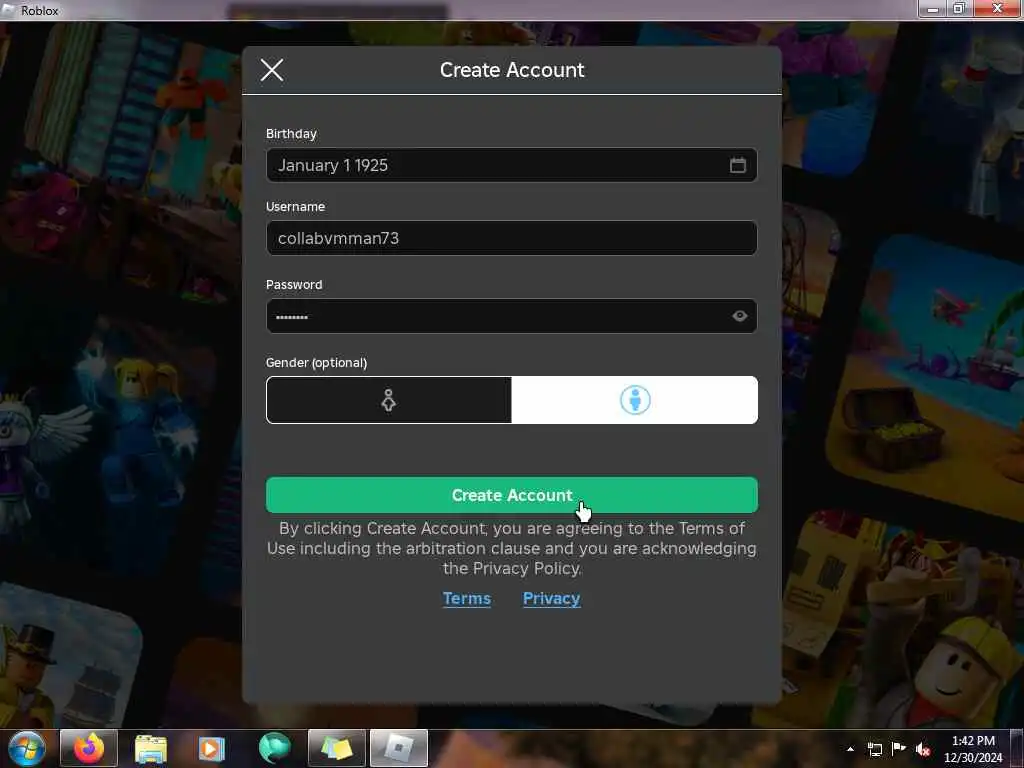Screen dimensions: 1024x768
Task: Click the Birthday field showing January 1 1925
Action: click(x=511, y=165)
